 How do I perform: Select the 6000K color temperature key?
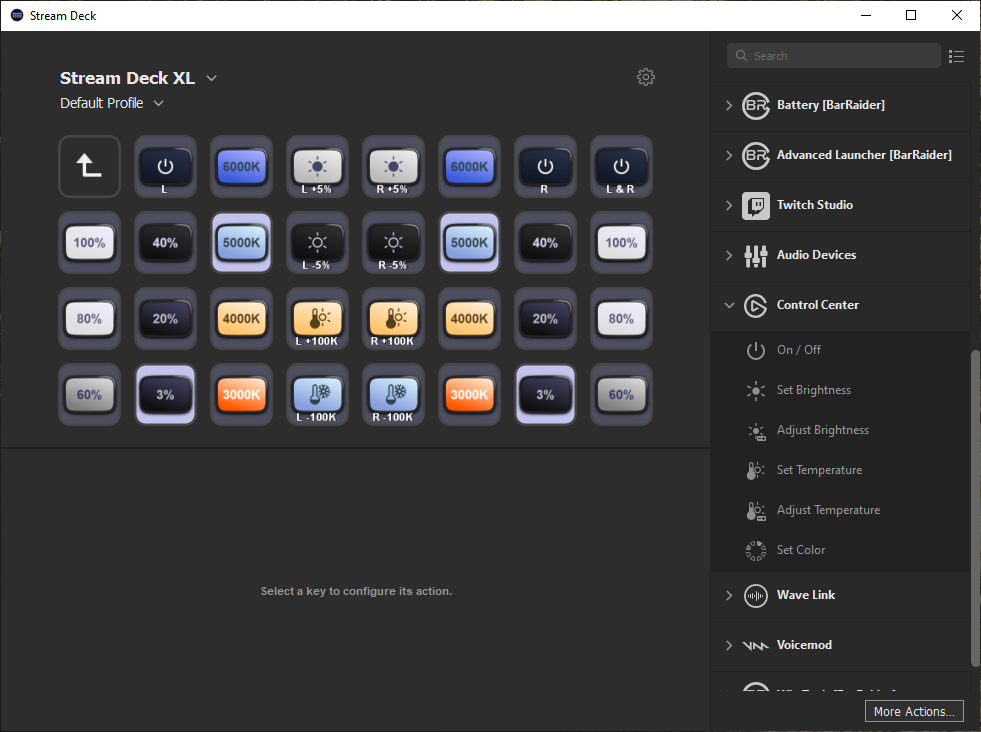click(241, 167)
